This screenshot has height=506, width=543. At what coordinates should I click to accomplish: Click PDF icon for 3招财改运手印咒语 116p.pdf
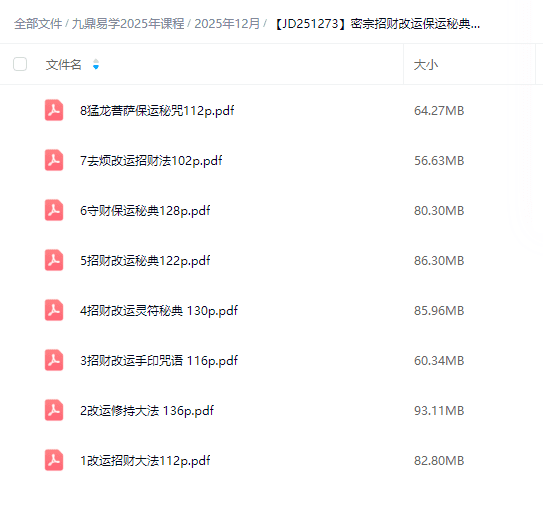coord(54,360)
